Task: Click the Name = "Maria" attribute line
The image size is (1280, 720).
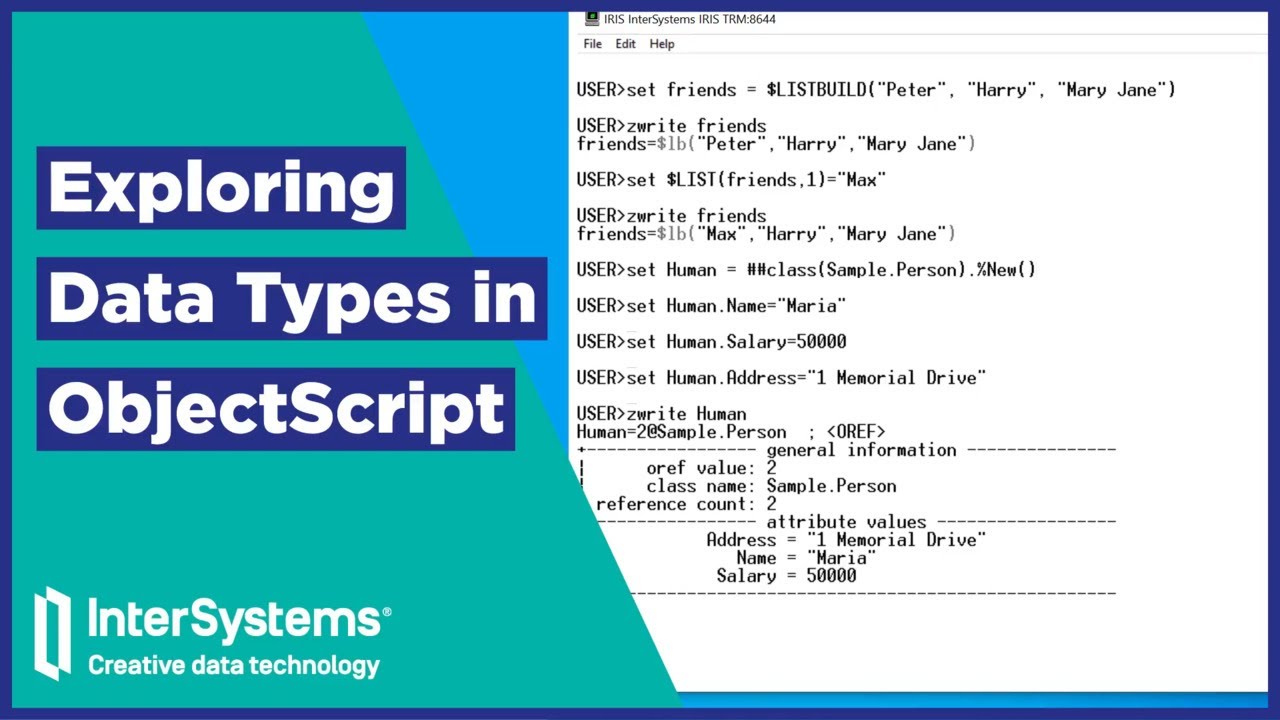Action: 806,558
